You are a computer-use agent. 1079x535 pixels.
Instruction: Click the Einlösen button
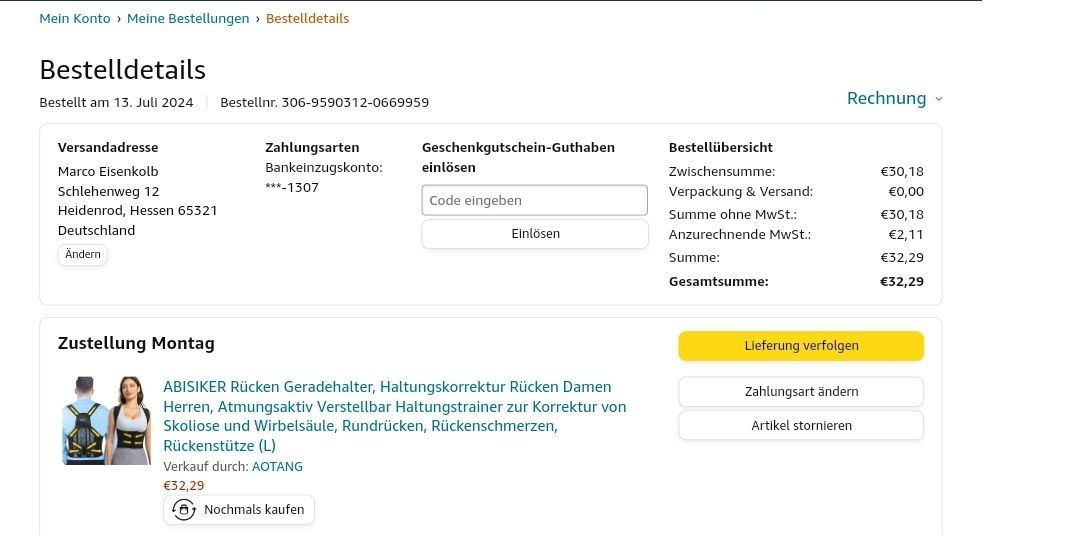point(534,234)
